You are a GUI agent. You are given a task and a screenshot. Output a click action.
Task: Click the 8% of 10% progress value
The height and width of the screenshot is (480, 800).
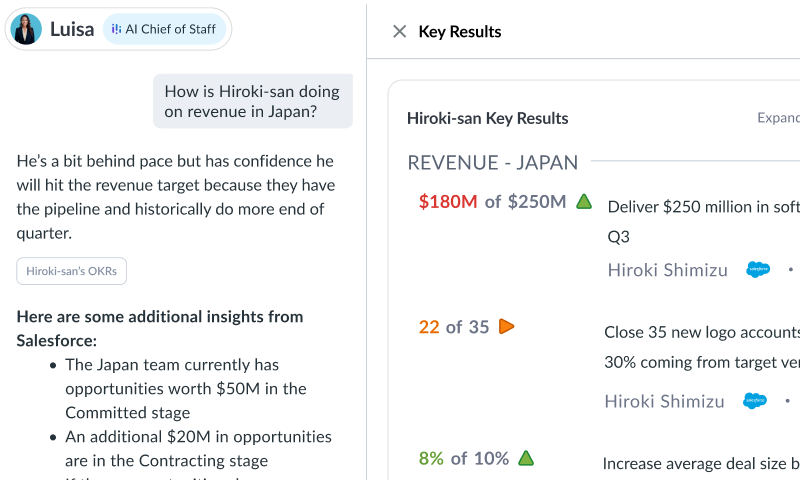tap(464, 458)
